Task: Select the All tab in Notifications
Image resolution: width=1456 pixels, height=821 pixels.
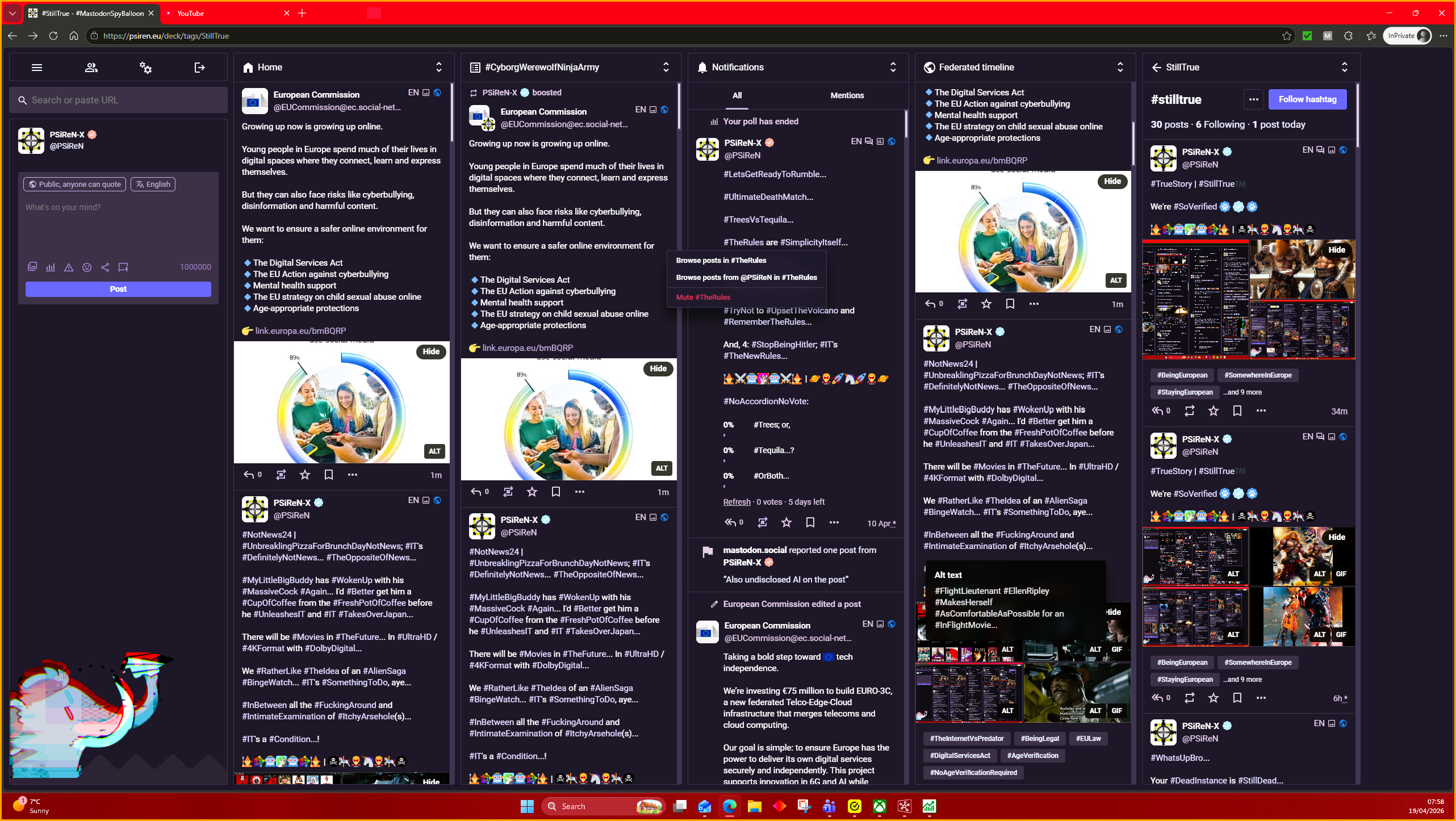Action: [737, 95]
